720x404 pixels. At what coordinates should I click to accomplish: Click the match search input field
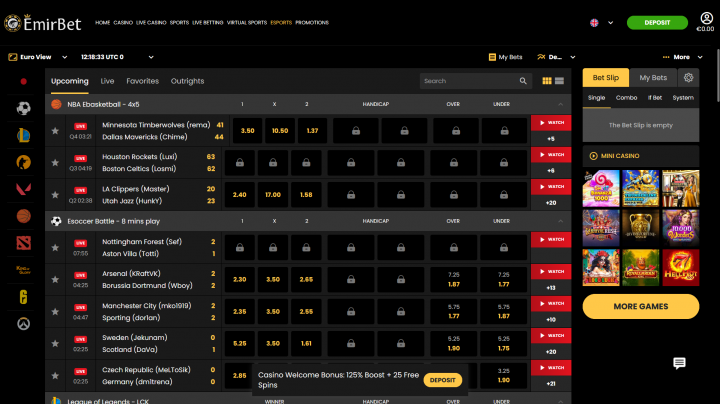click(475, 81)
